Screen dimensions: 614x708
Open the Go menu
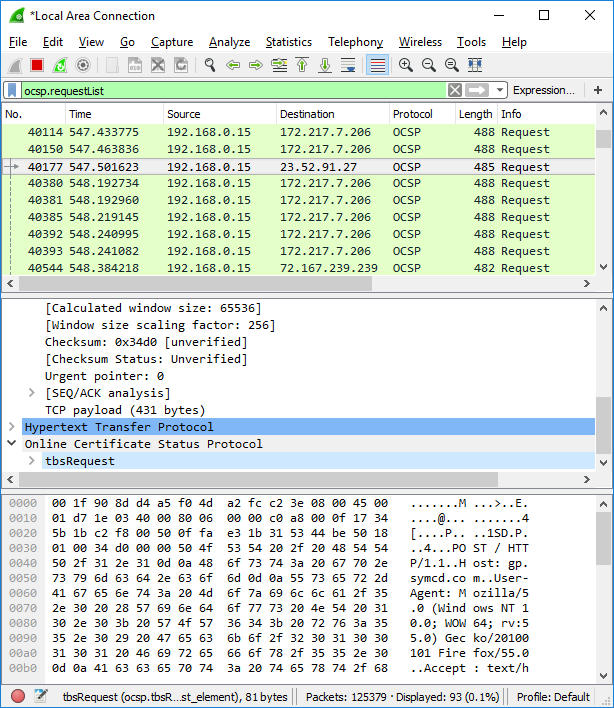click(127, 42)
